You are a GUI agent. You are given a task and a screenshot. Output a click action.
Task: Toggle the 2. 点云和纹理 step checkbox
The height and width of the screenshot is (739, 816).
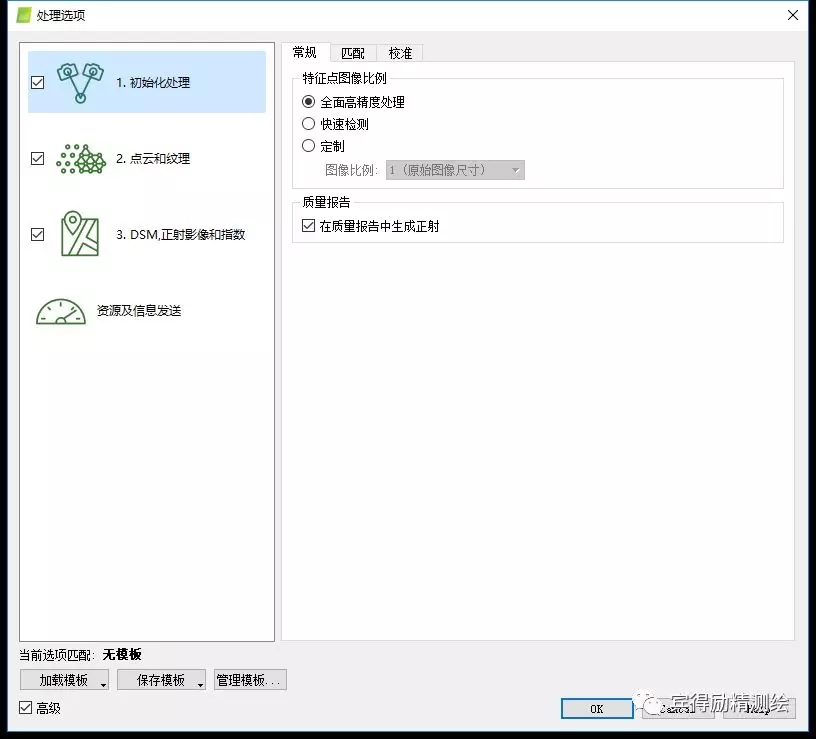coord(38,159)
